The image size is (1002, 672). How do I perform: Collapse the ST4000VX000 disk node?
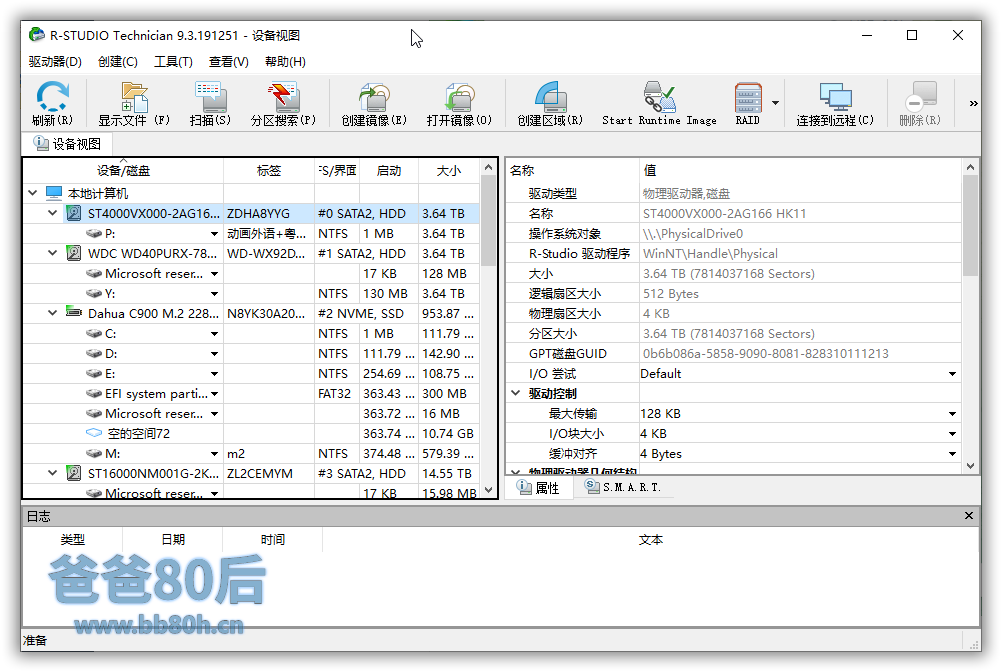(52, 213)
